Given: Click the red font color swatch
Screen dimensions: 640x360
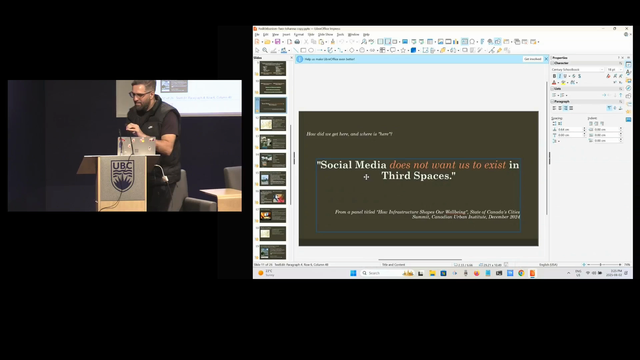Looking at the screenshot, I should click(x=554, y=82).
